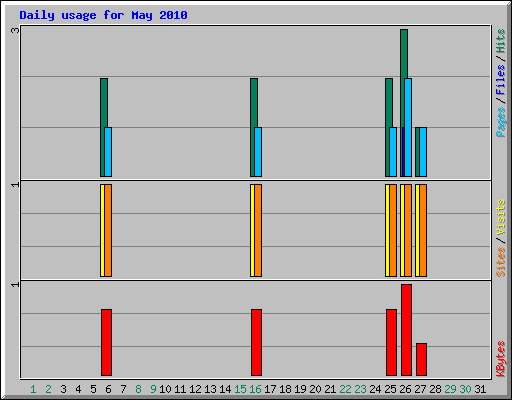Click the red KBytes bar for day 25
This screenshot has width=512, height=400.
coord(391,342)
